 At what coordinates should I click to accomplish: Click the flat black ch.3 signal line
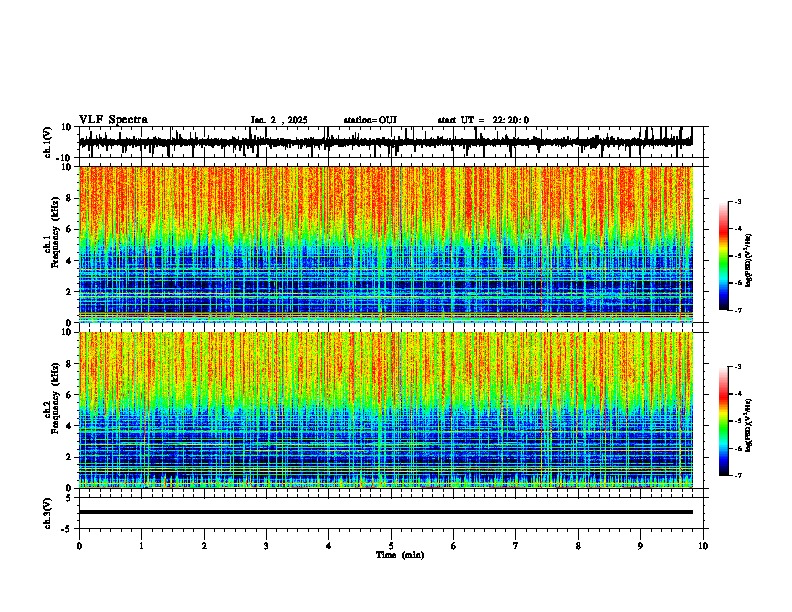pos(386,512)
